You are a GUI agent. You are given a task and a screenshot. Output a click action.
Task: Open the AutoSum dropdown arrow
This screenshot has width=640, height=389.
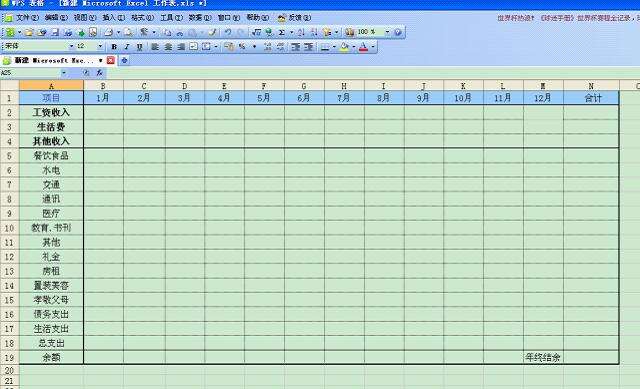pos(291,32)
